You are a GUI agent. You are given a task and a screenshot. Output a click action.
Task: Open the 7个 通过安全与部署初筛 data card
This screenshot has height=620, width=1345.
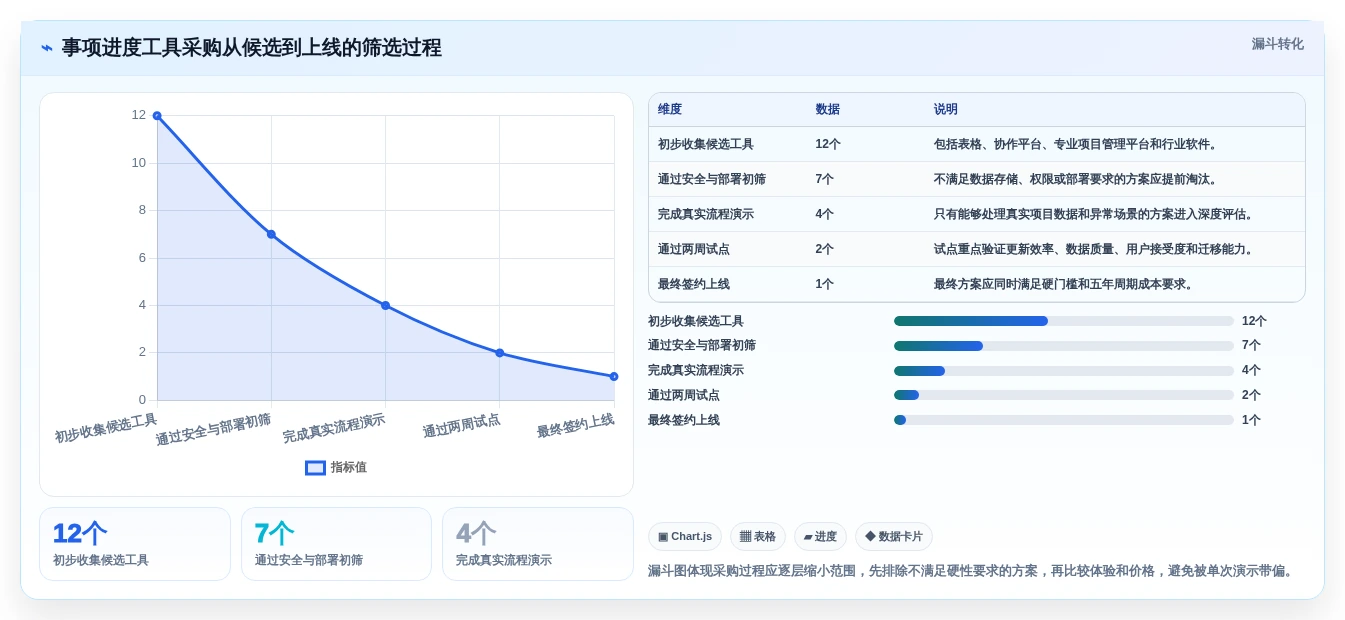pyautogui.click(x=336, y=544)
